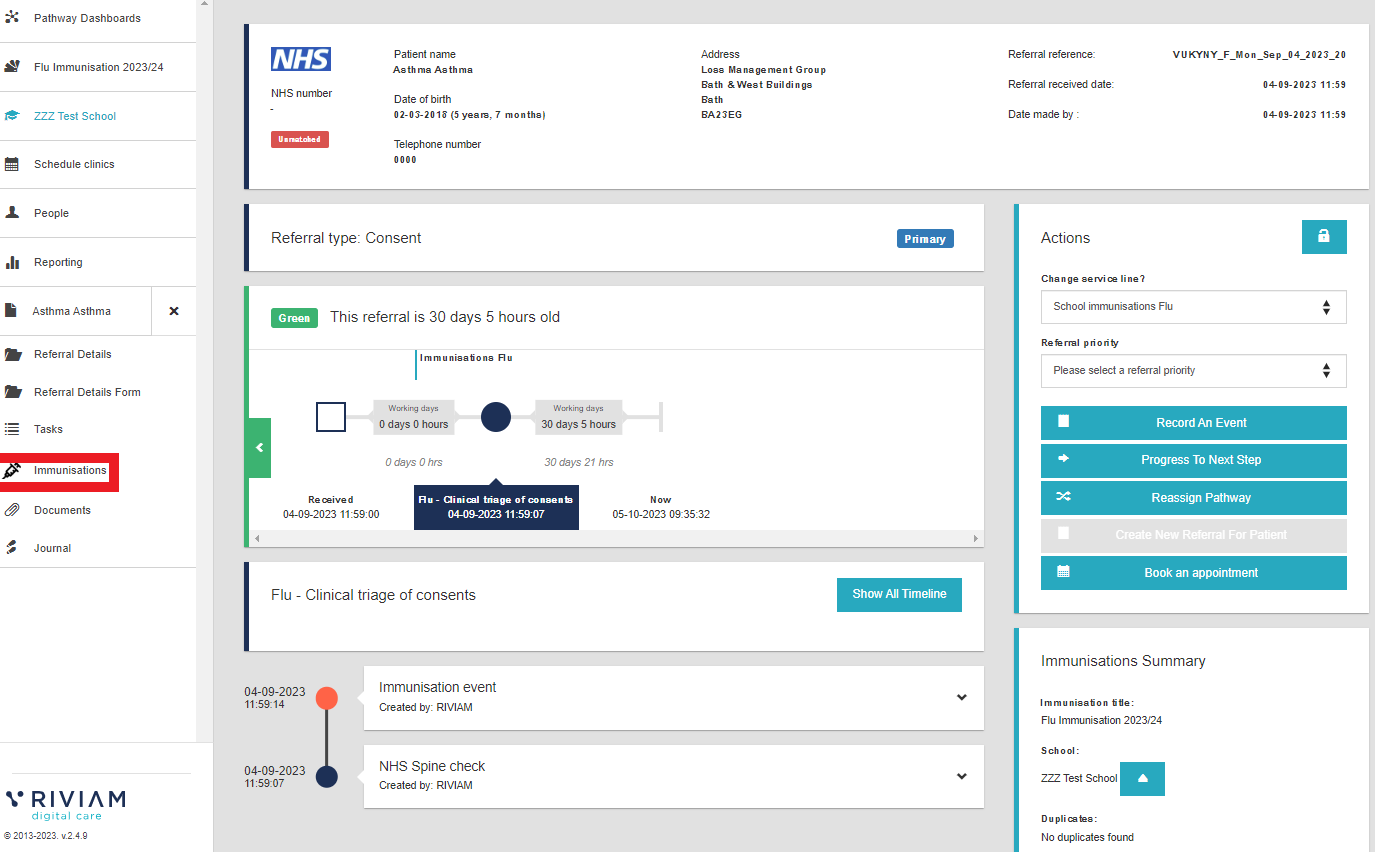Expand the NHS Spine check entry
The height and width of the screenshot is (852, 1375).
(x=961, y=776)
